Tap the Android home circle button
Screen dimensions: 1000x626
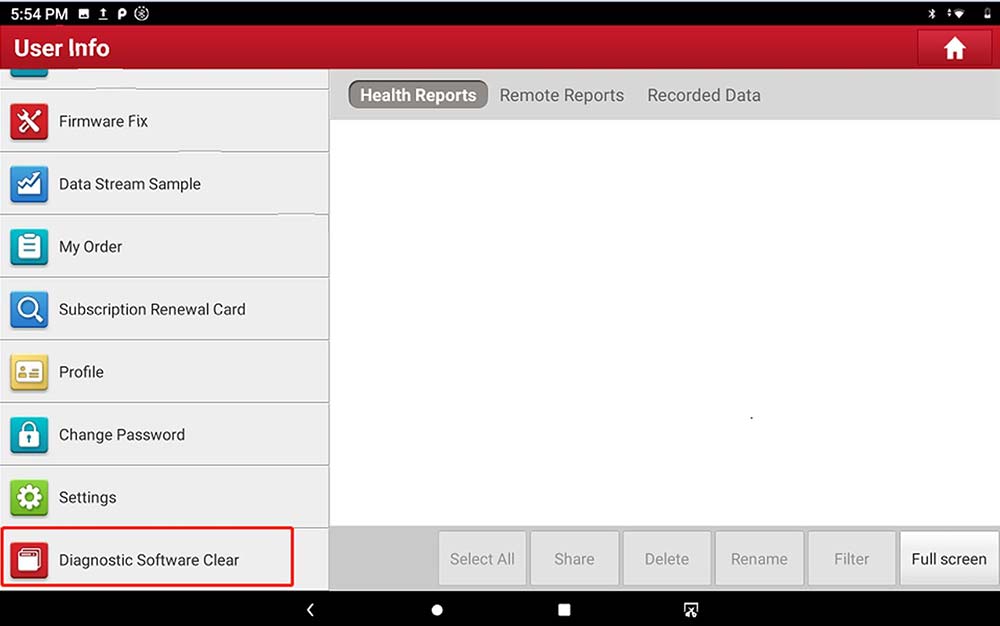tap(437, 610)
